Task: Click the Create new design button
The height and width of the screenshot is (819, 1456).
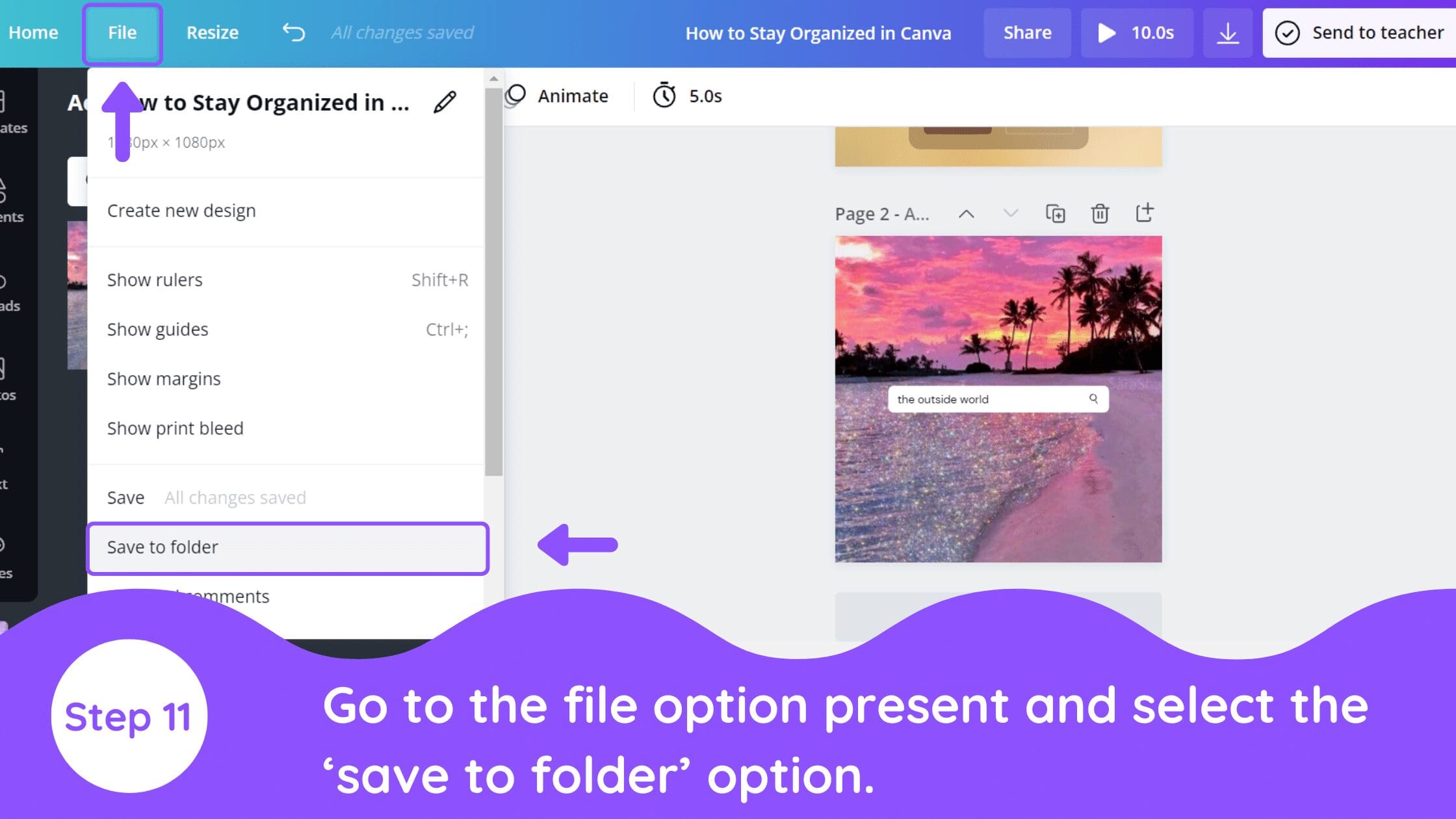Action: pyautogui.click(x=181, y=210)
